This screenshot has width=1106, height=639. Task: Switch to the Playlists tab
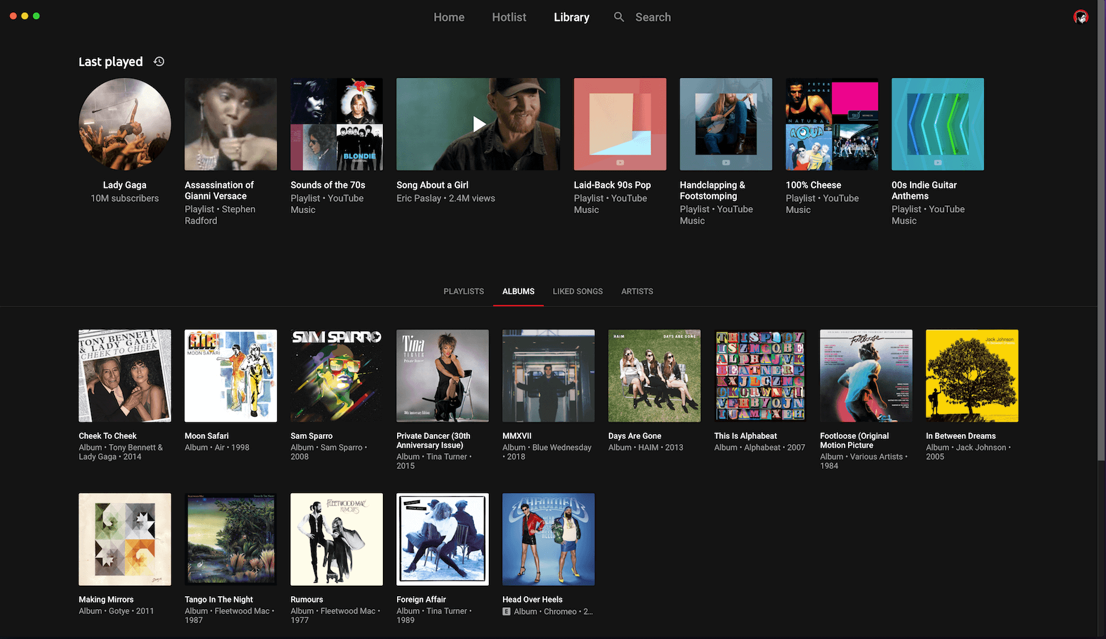463,291
